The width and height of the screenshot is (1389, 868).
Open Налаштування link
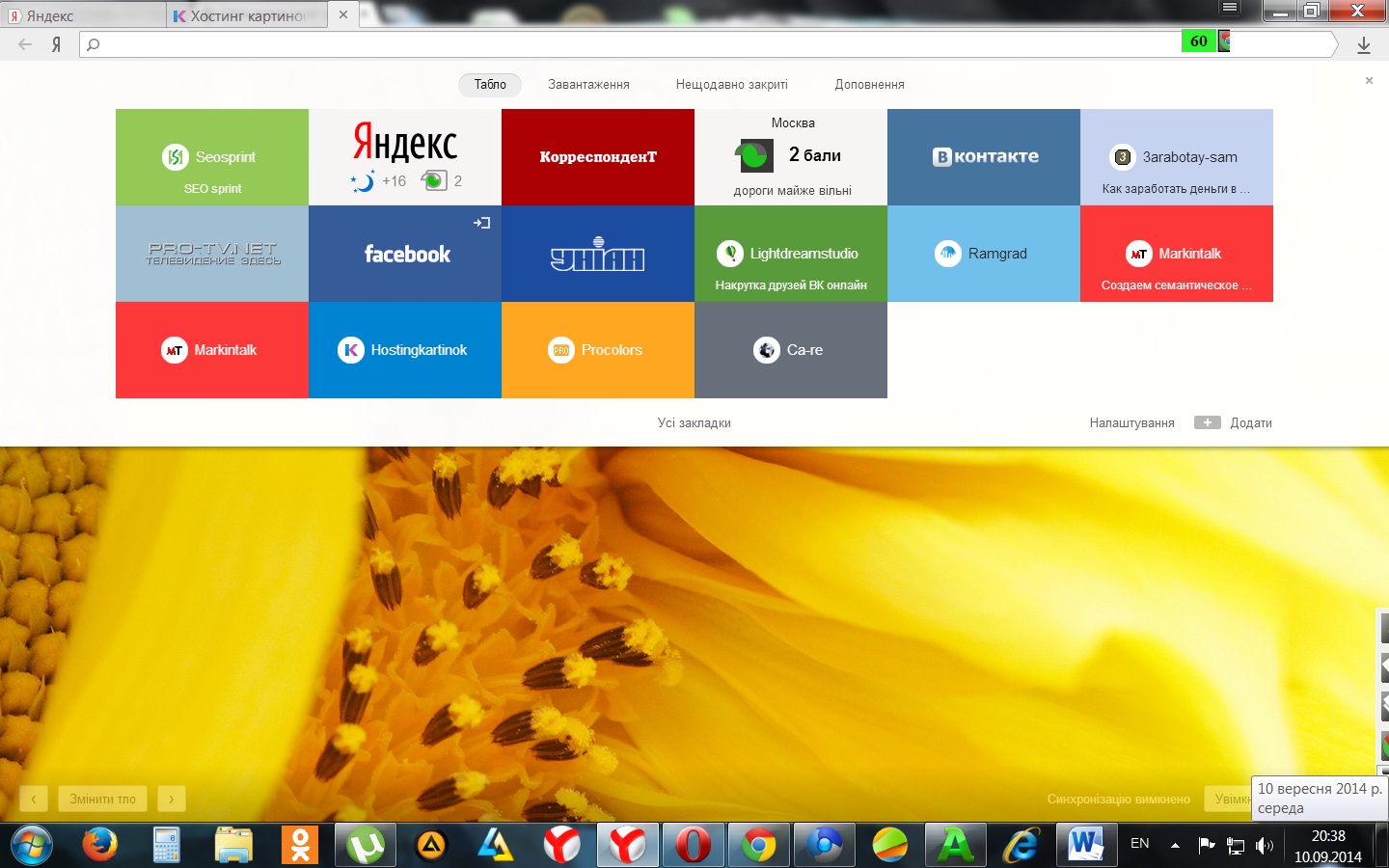coord(1132,422)
